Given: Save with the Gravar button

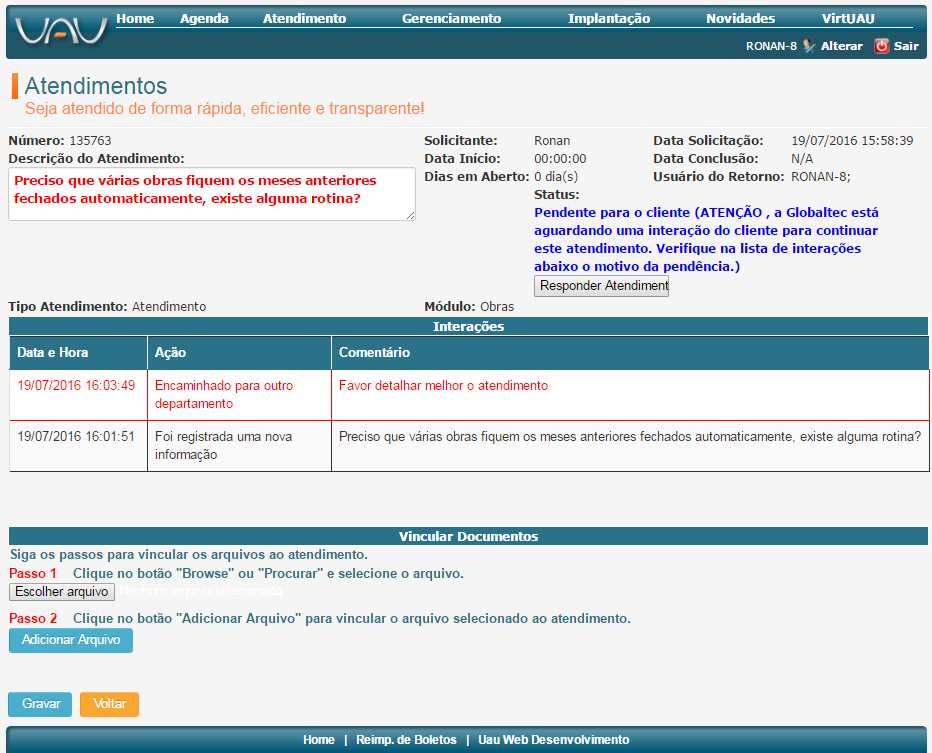Looking at the screenshot, I should coord(40,704).
